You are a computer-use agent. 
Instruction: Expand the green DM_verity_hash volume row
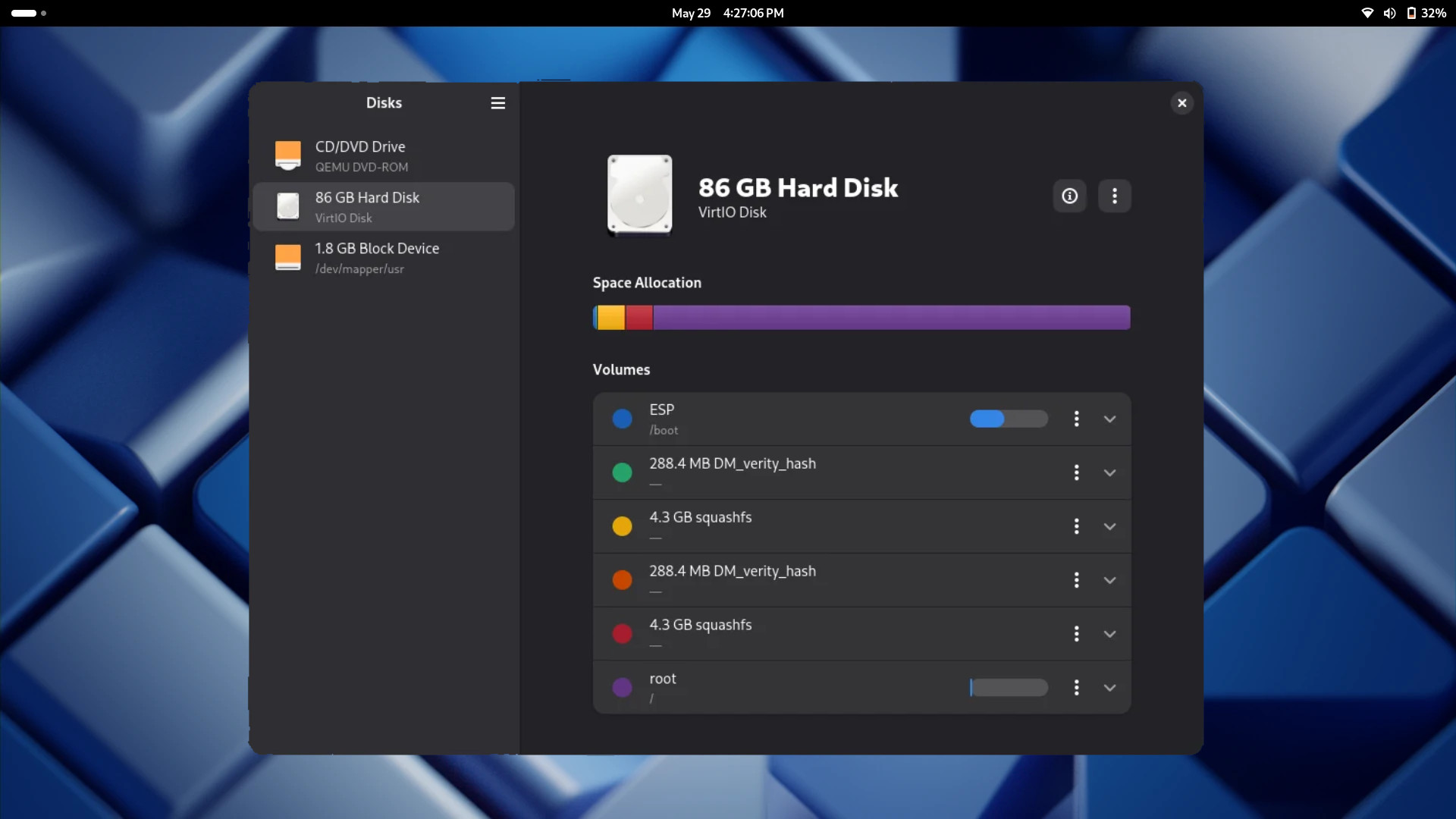click(1109, 473)
